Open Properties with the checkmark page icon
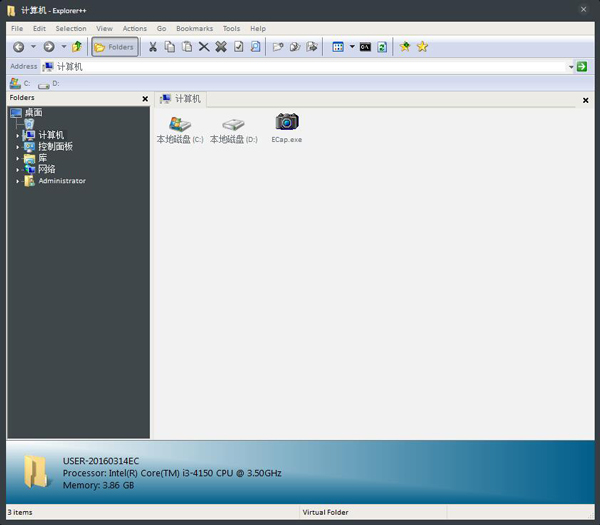This screenshot has height=525, width=600. coord(238,47)
